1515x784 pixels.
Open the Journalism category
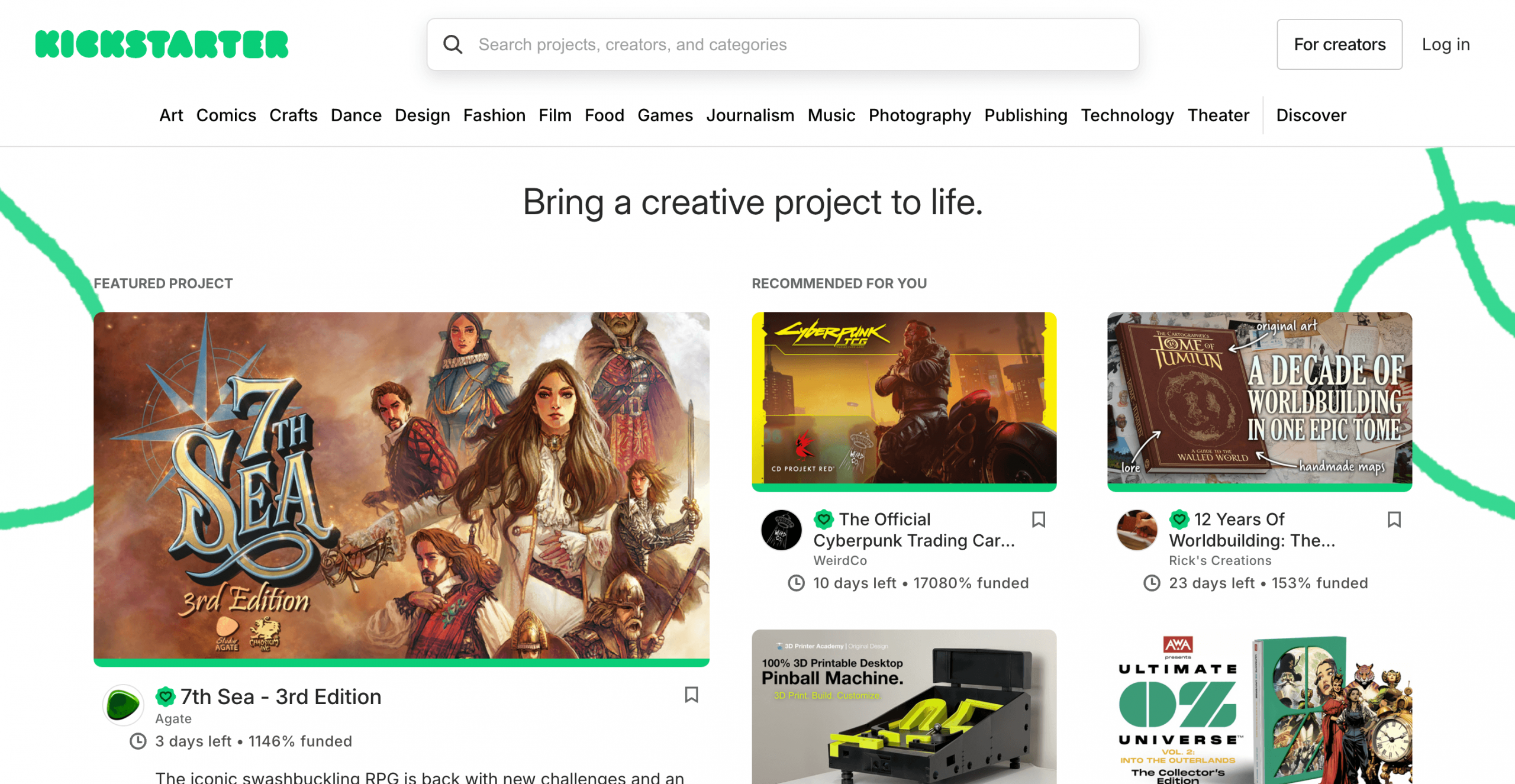(x=750, y=115)
